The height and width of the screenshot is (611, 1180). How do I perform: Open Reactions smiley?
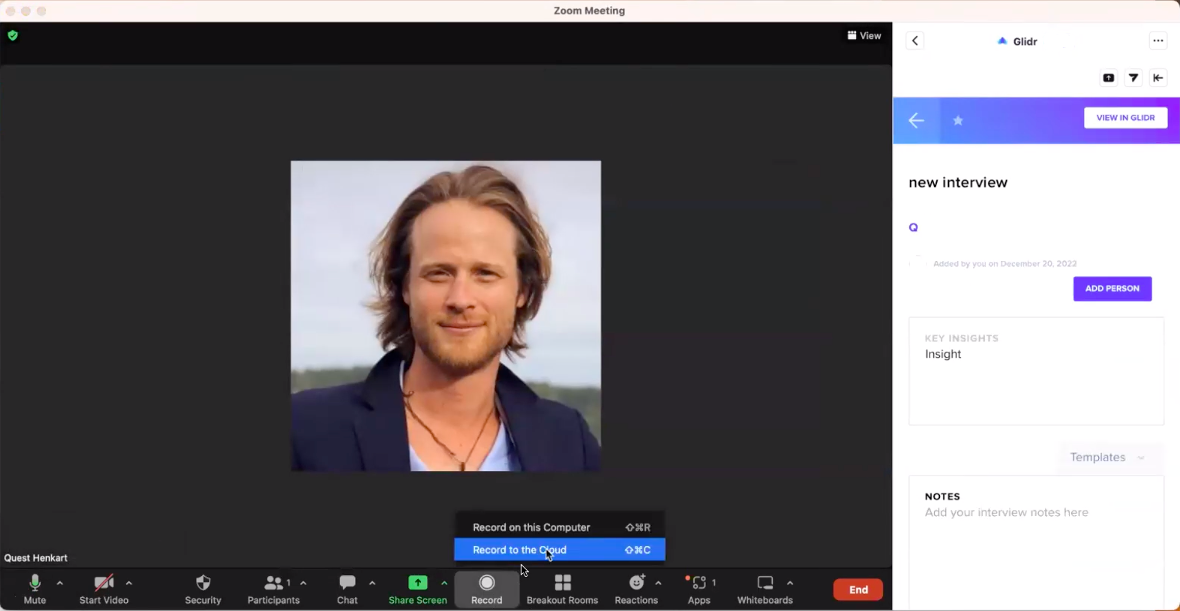click(x=636, y=589)
